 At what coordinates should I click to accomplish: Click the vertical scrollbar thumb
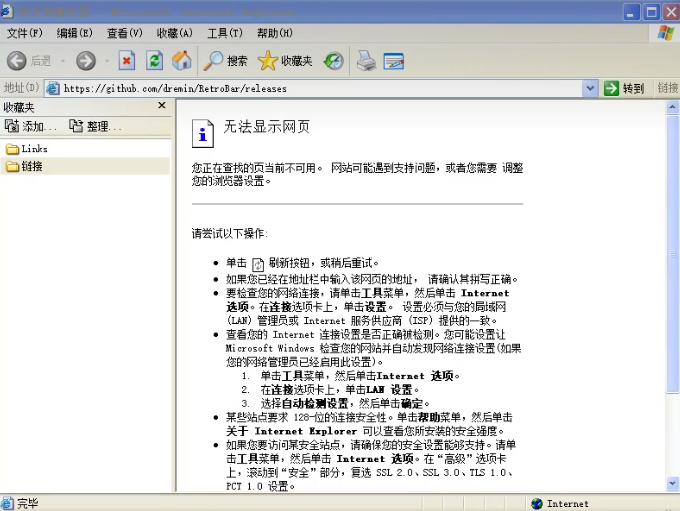673,254
